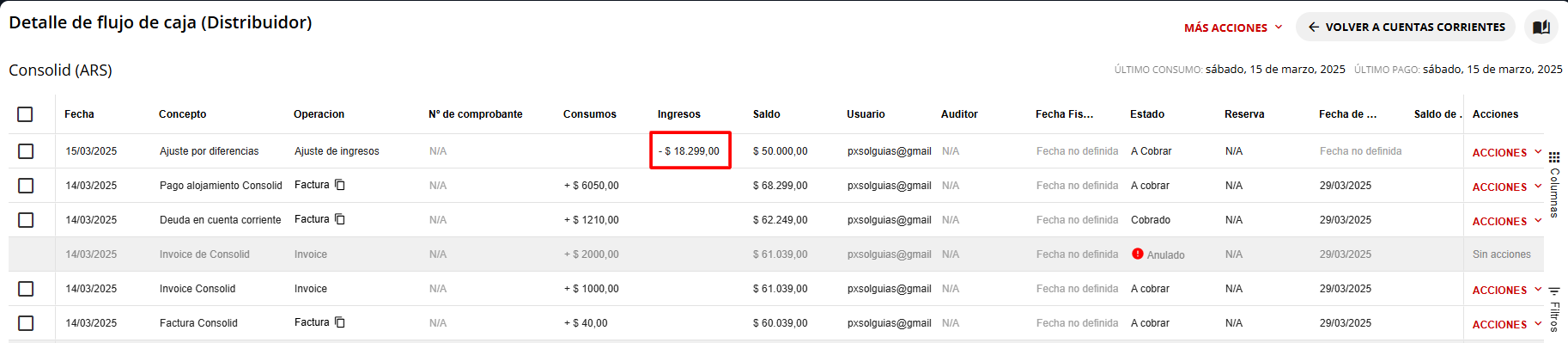Viewport: 1568px width, 343px height.
Task: Open the book guide icon top right
Action: pos(1541,27)
